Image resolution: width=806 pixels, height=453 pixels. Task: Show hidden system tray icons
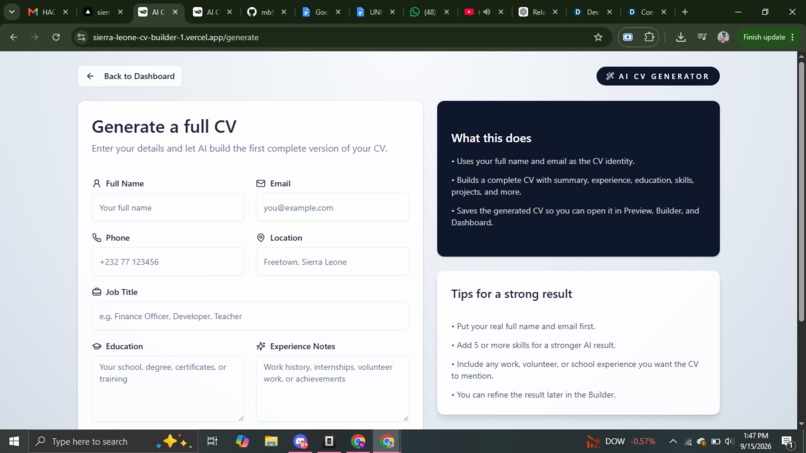click(x=673, y=441)
